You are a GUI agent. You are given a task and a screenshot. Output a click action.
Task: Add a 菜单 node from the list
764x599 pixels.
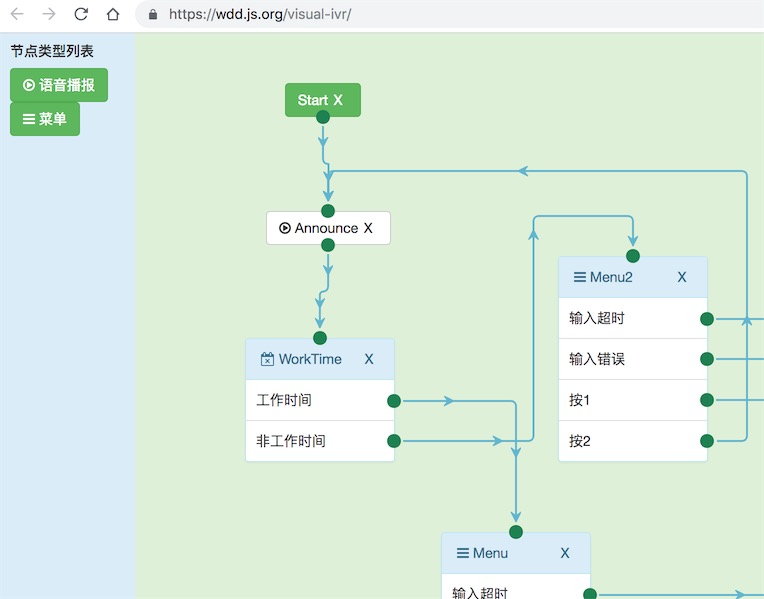(x=45, y=119)
